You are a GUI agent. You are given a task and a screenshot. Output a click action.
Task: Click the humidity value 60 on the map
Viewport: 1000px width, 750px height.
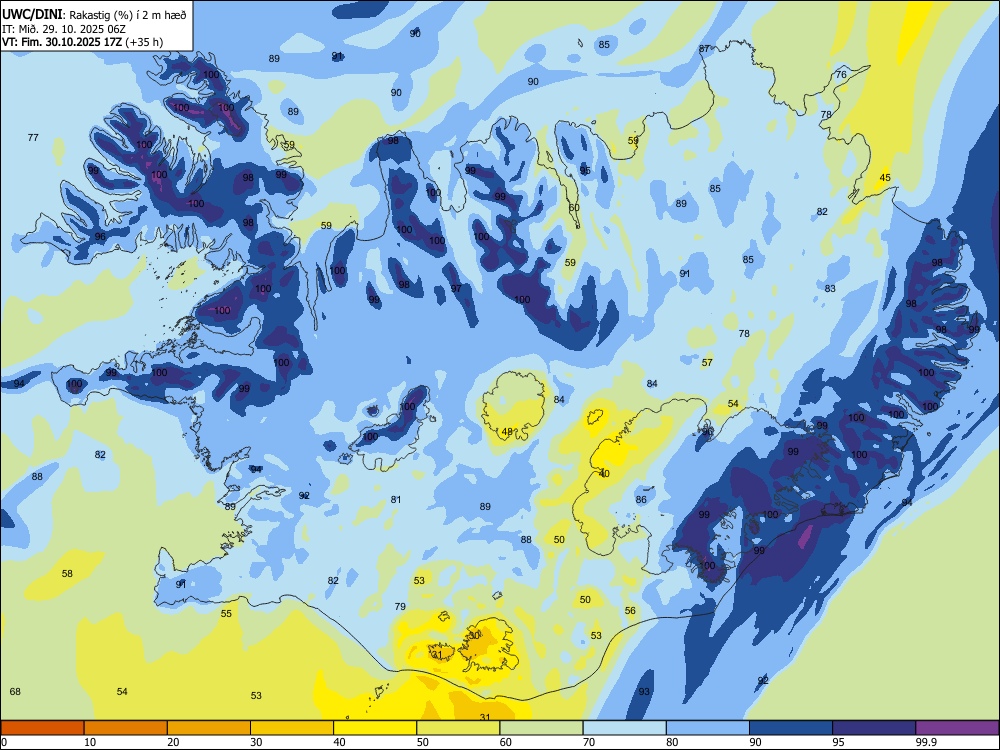(574, 207)
